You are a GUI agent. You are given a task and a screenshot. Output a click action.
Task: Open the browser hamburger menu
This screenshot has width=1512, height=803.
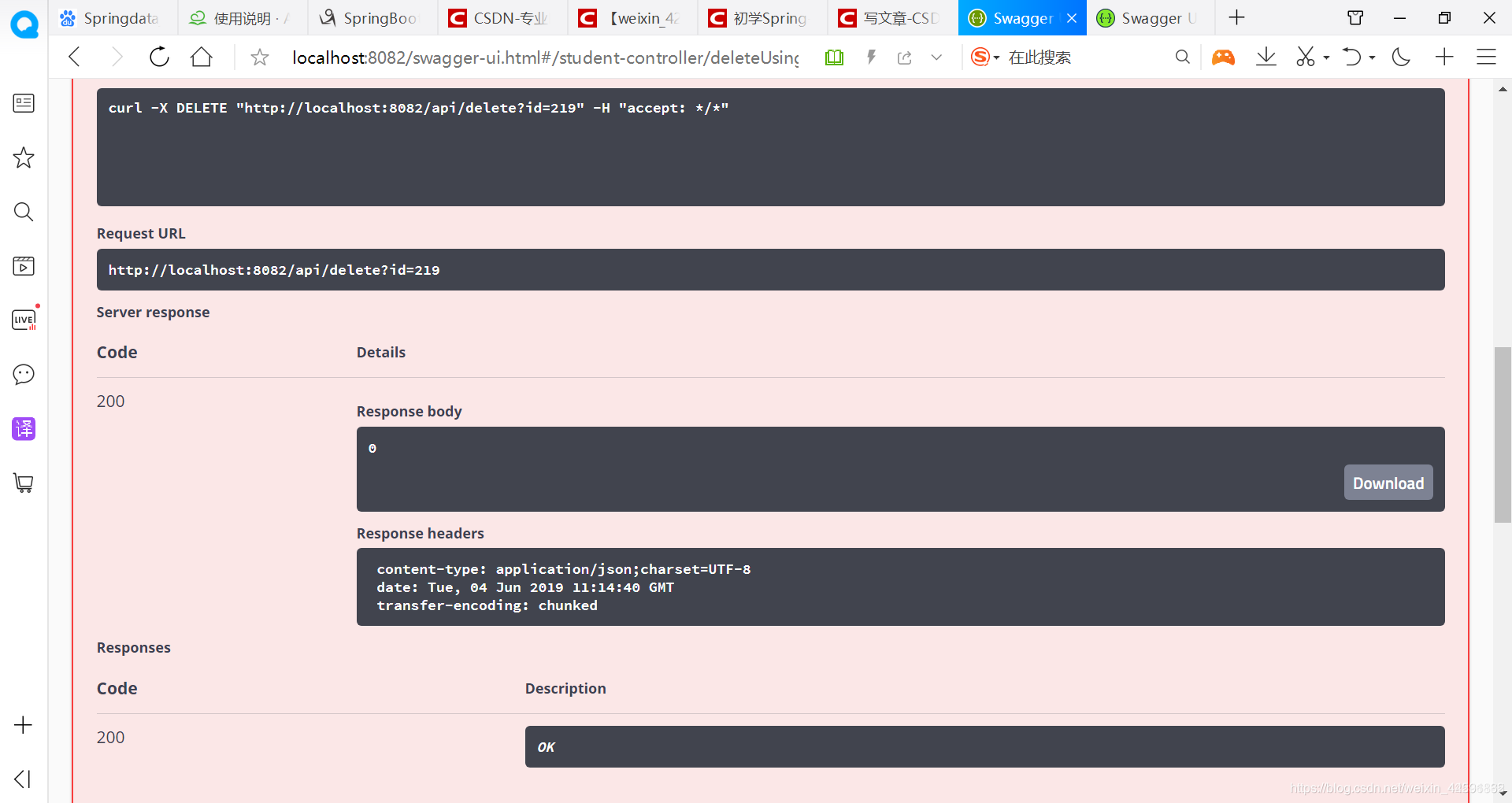1486,57
